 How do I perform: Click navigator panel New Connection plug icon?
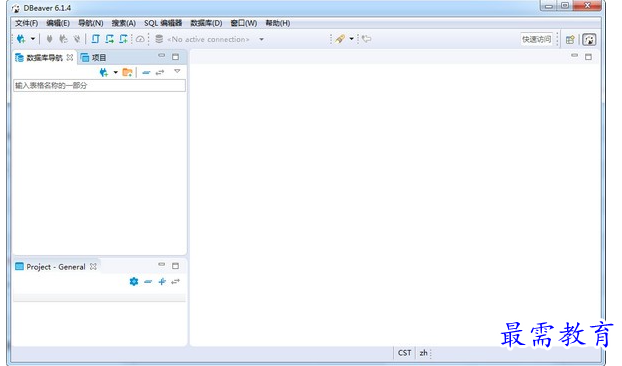click(104, 73)
